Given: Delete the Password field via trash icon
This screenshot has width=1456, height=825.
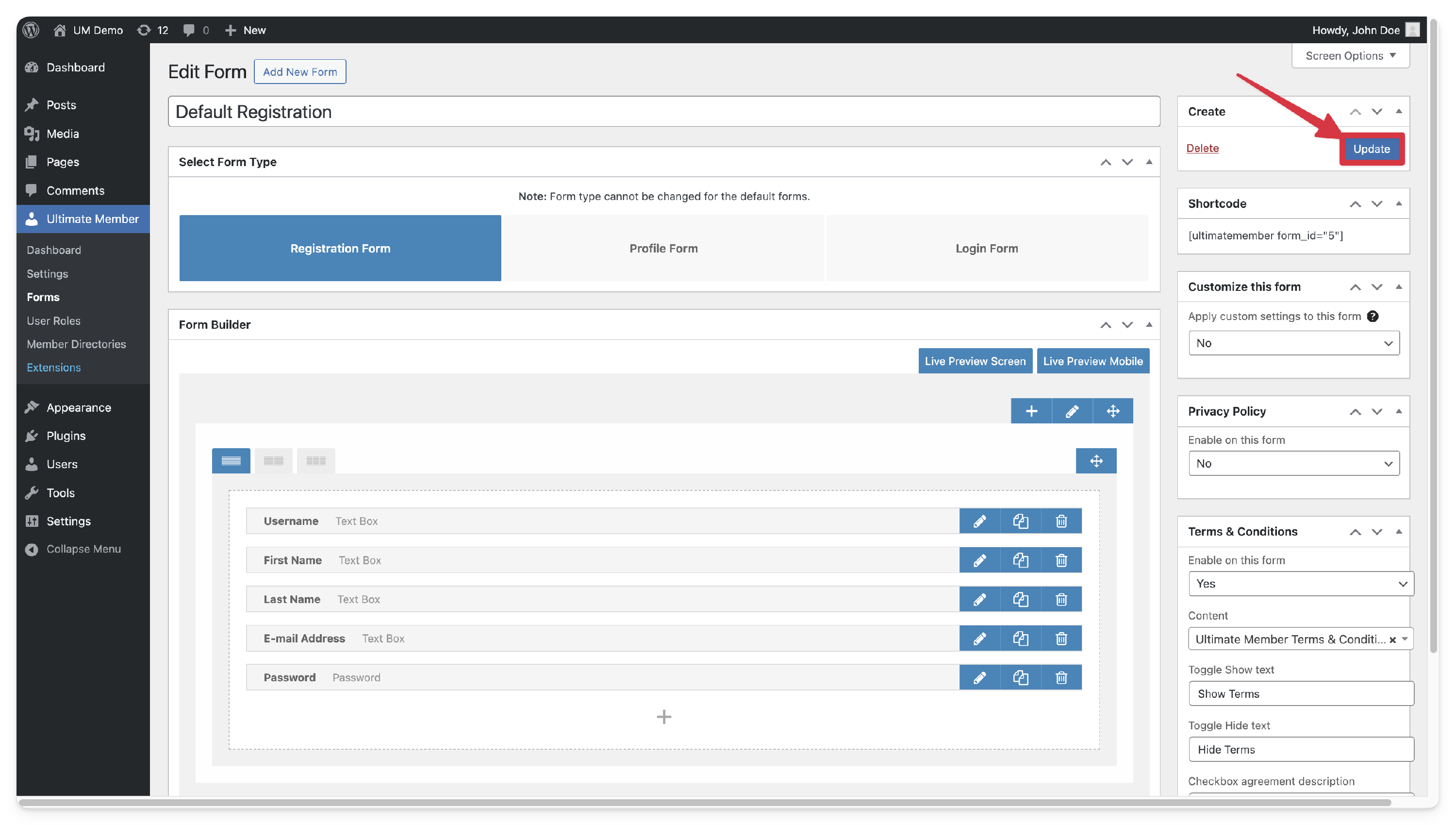Looking at the screenshot, I should pos(1061,677).
